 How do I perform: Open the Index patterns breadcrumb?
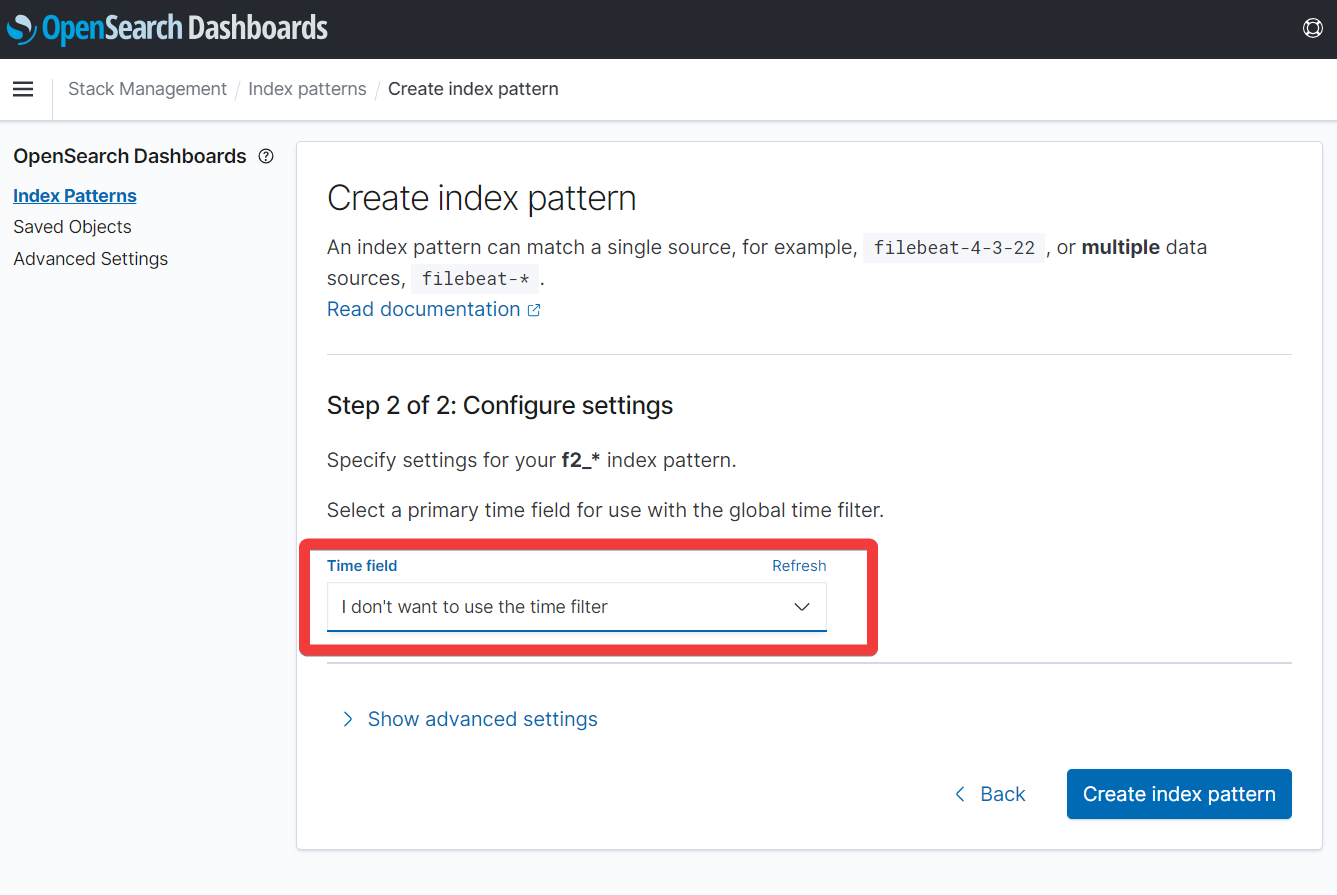click(307, 88)
